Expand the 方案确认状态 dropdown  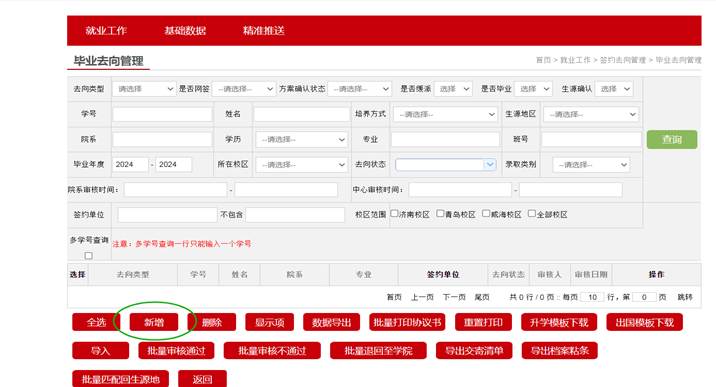(360, 89)
